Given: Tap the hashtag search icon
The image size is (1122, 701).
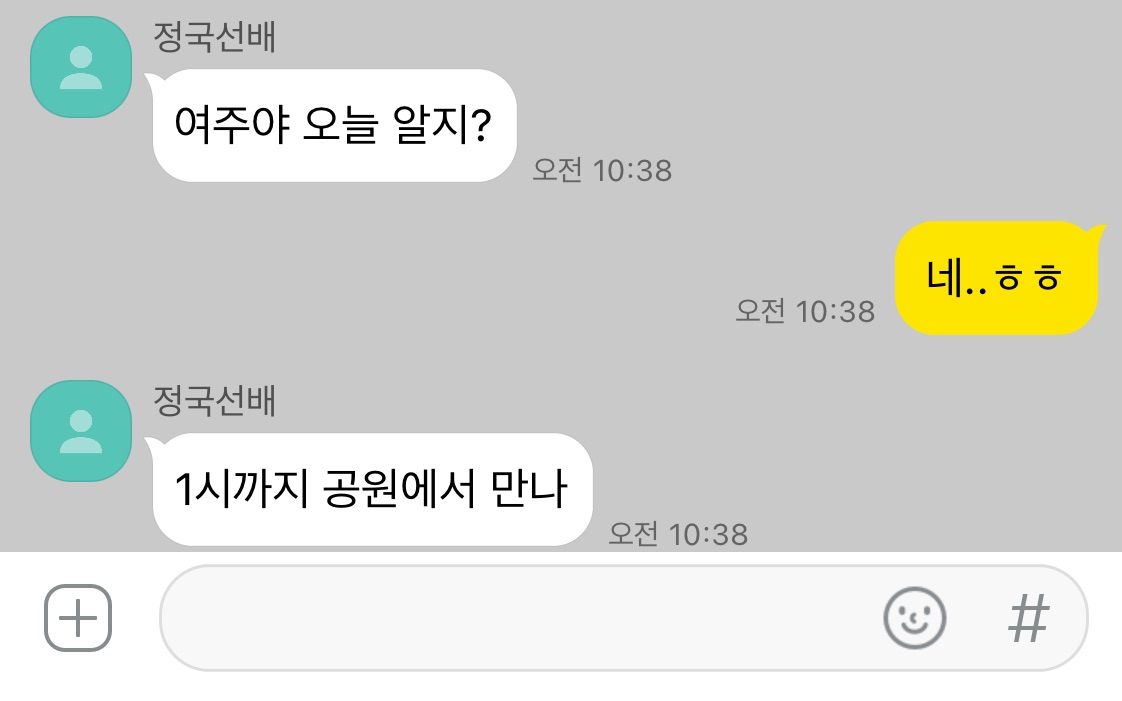Looking at the screenshot, I should pyautogui.click(x=1029, y=618).
